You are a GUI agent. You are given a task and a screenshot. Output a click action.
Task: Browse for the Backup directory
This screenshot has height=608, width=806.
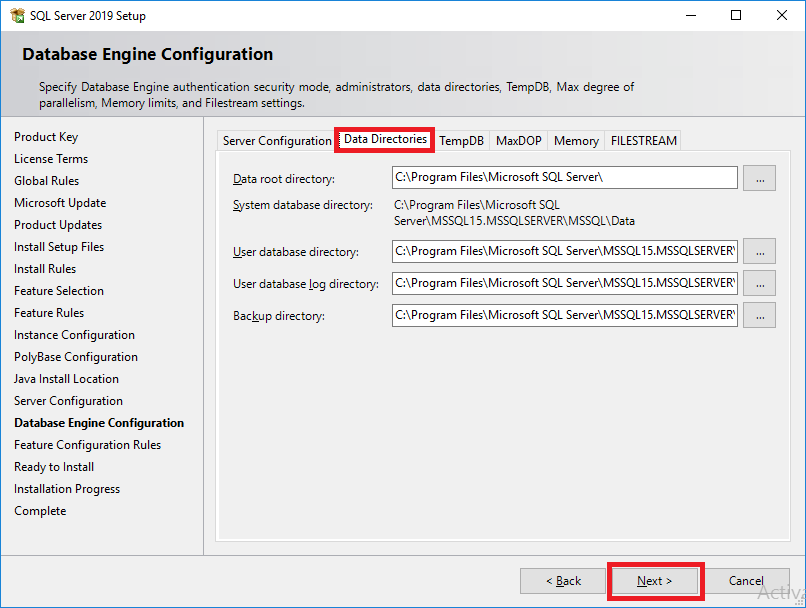point(759,315)
